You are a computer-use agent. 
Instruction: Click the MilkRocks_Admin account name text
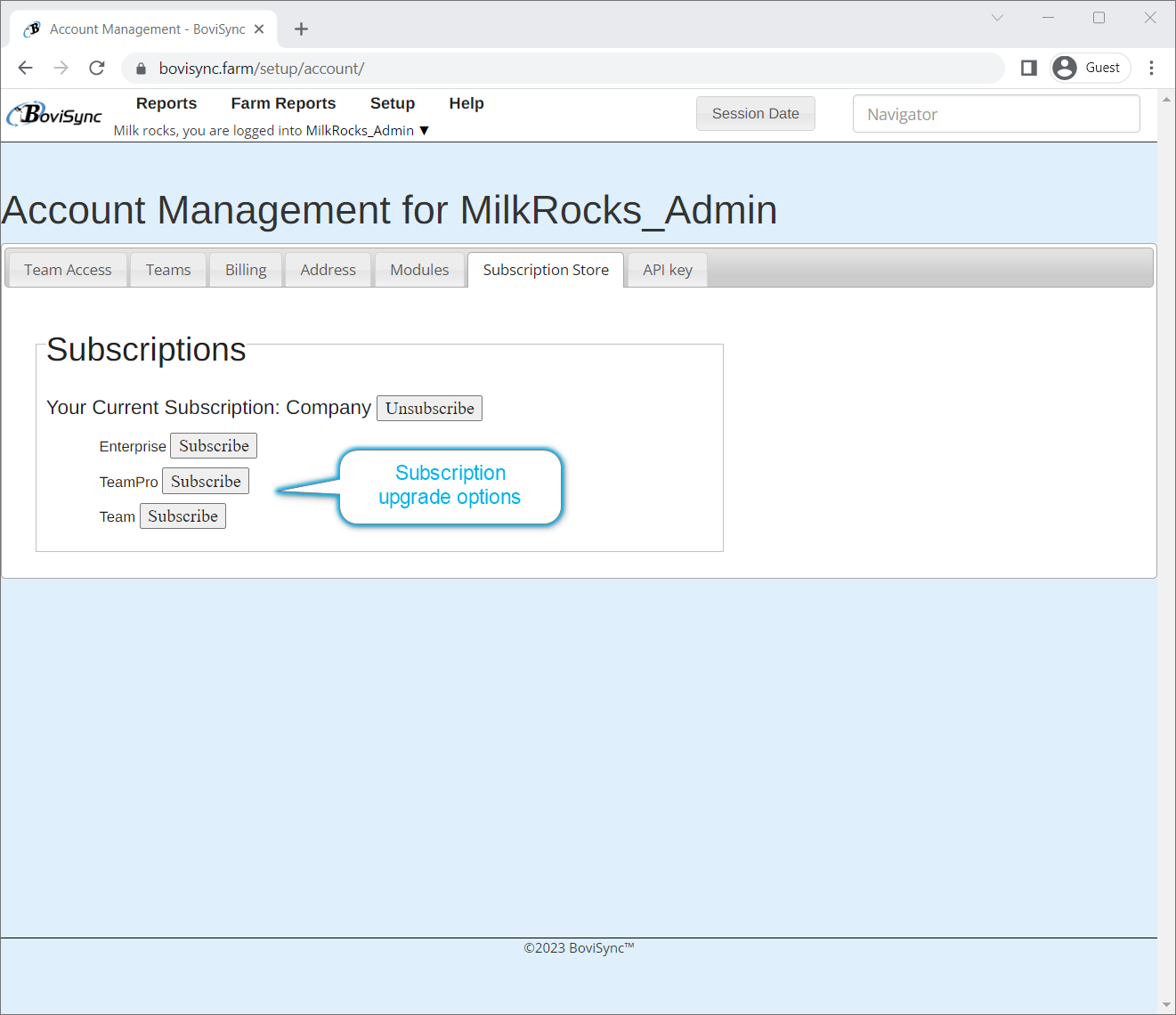[360, 131]
